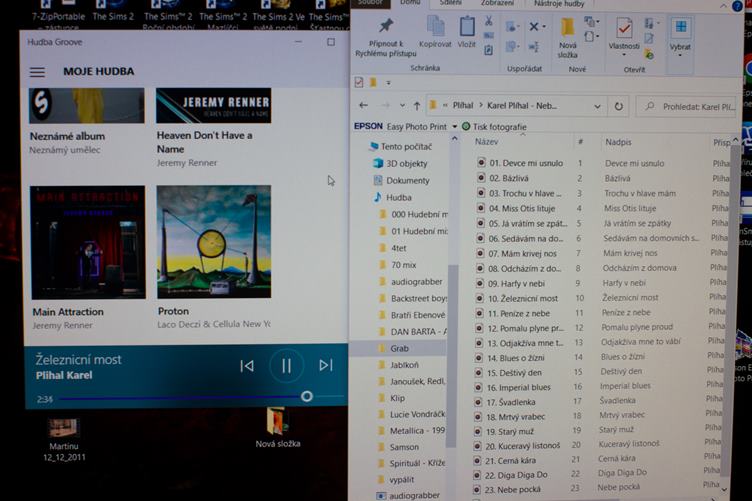Viewport: 752px width, 501px height.
Task: Click the delete X icon
Action: pos(533,27)
